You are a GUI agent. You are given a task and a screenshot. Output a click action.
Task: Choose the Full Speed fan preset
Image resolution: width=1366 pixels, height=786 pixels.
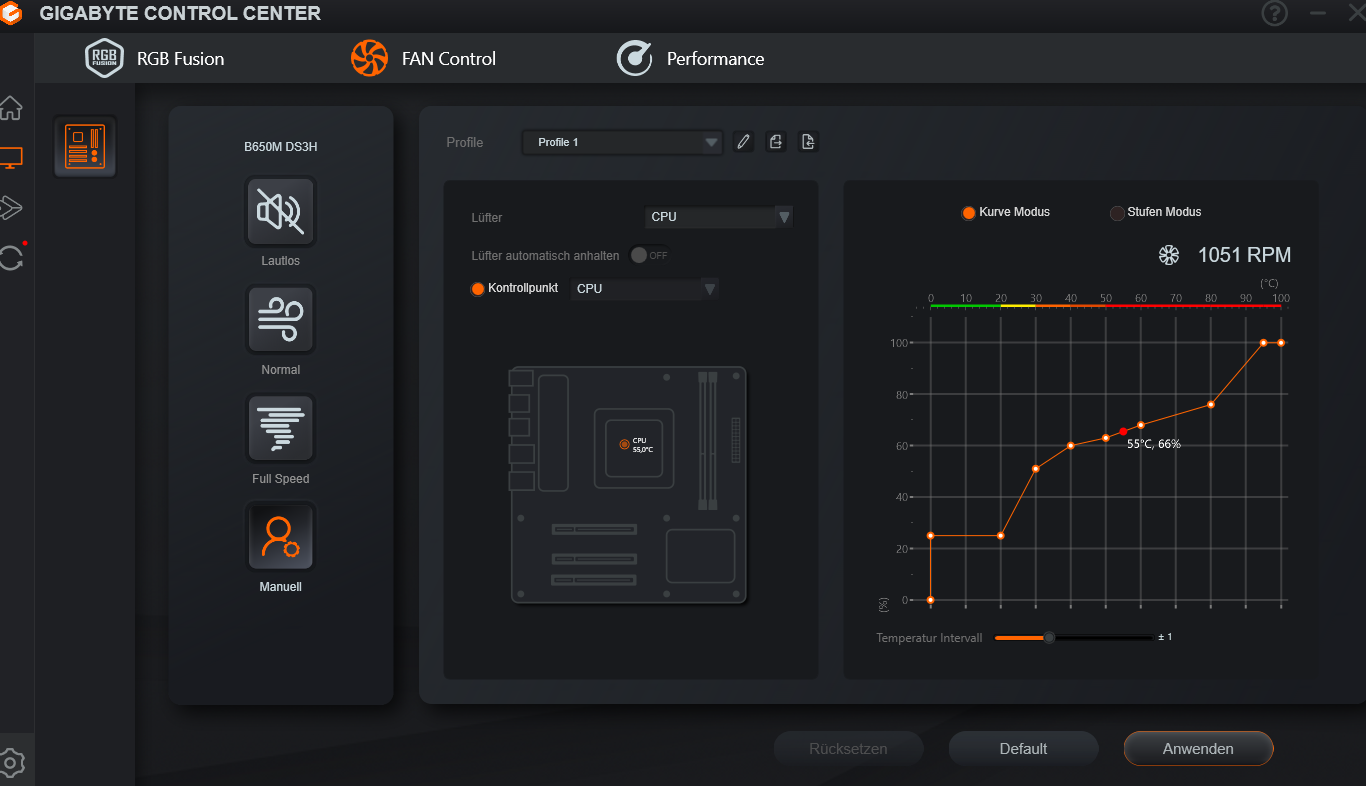tap(280, 429)
